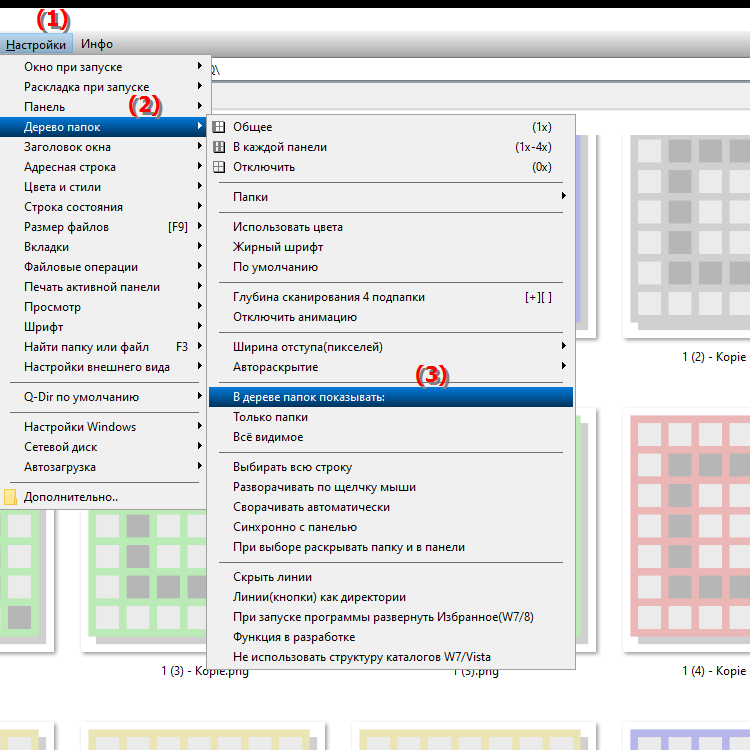Click Синхронно с панелью option

coord(294,527)
